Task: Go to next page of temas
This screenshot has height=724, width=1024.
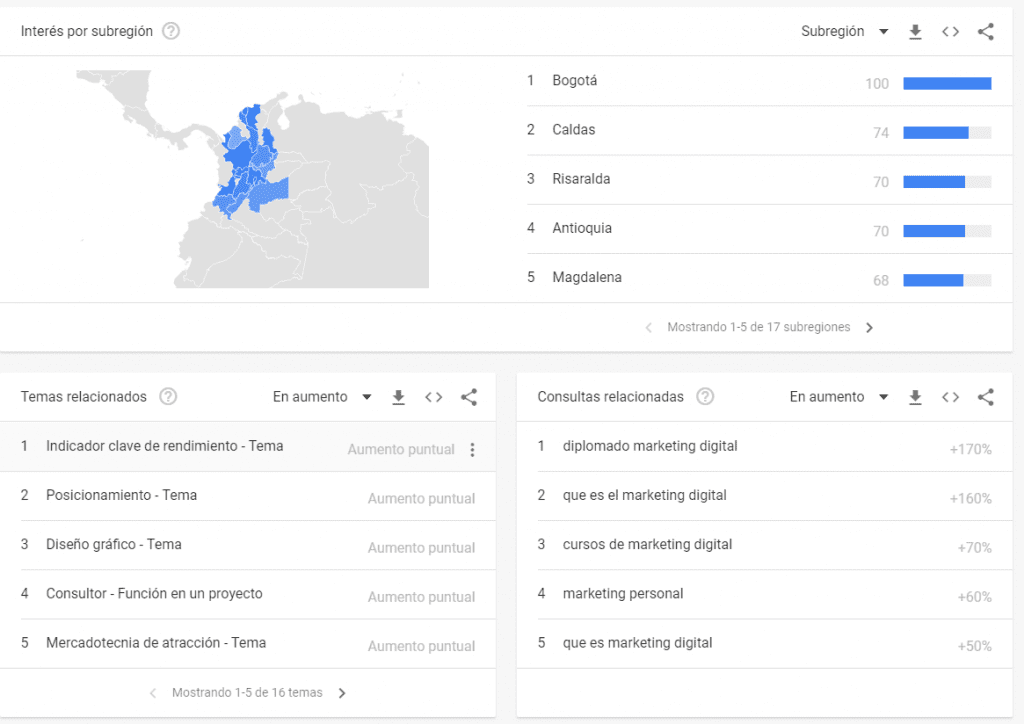Action: (x=342, y=693)
